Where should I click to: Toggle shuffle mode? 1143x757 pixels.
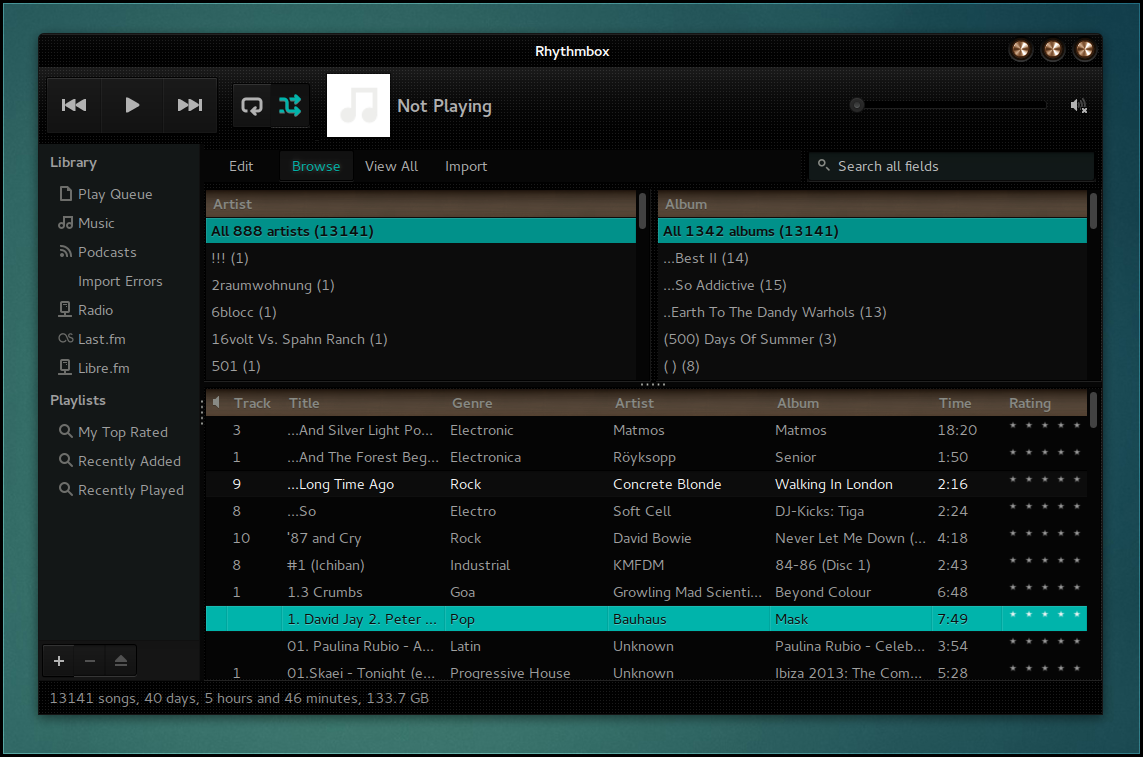pos(290,106)
